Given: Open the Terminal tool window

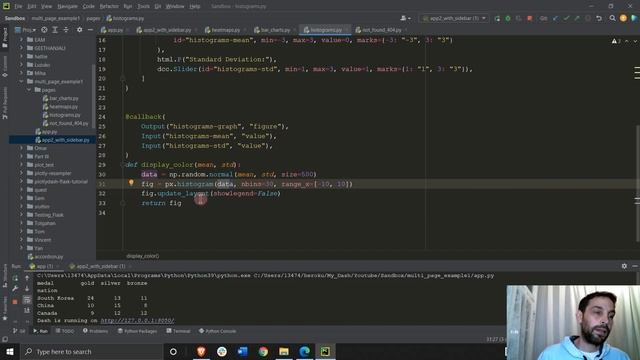Looking at the screenshot, I should pos(178,331).
